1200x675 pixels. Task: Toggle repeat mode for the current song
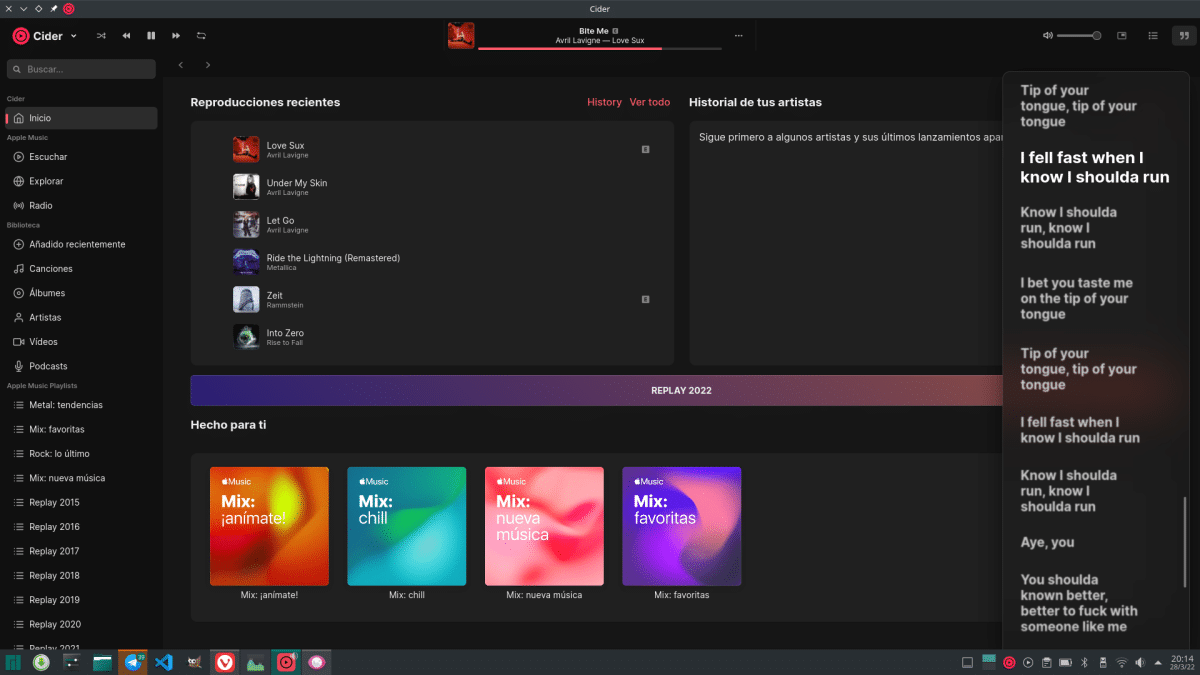coord(200,35)
